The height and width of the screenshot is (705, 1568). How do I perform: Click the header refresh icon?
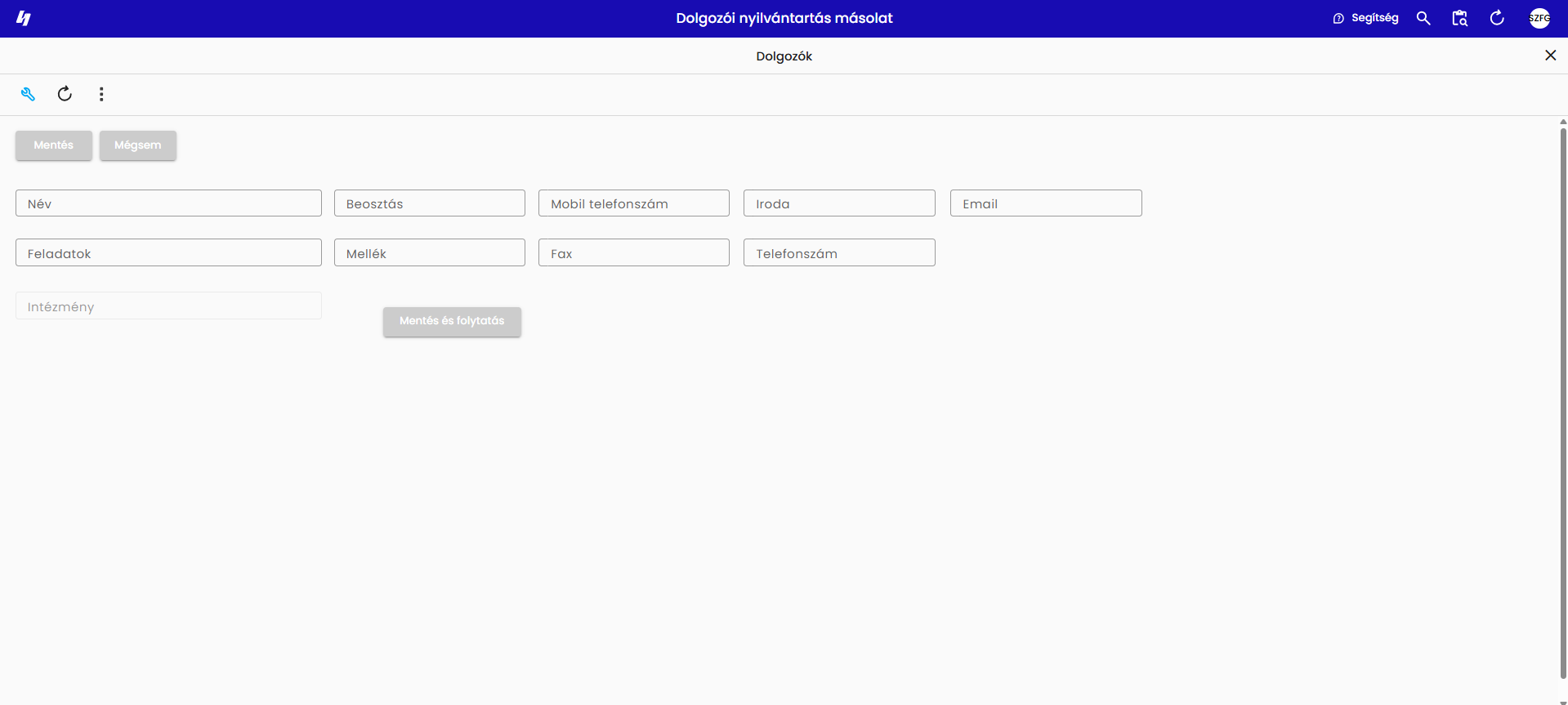point(1497,18)
